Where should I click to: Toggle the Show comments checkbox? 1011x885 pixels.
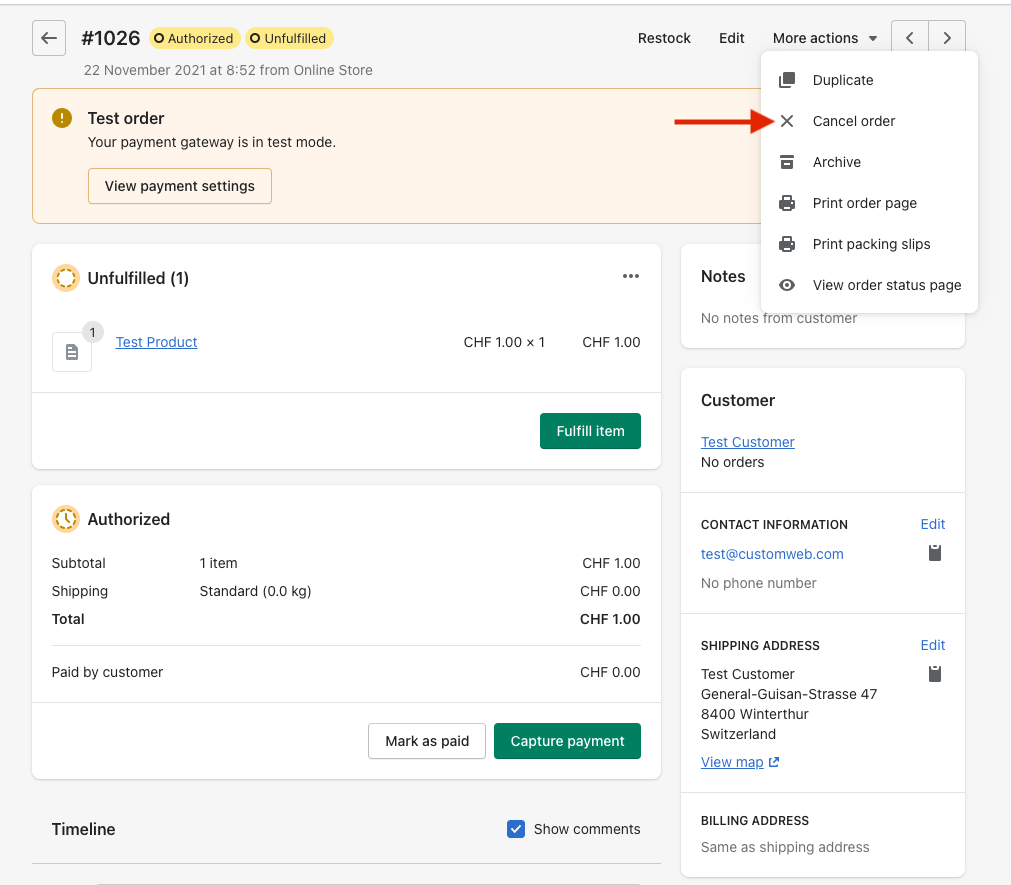tap(516, 829)
